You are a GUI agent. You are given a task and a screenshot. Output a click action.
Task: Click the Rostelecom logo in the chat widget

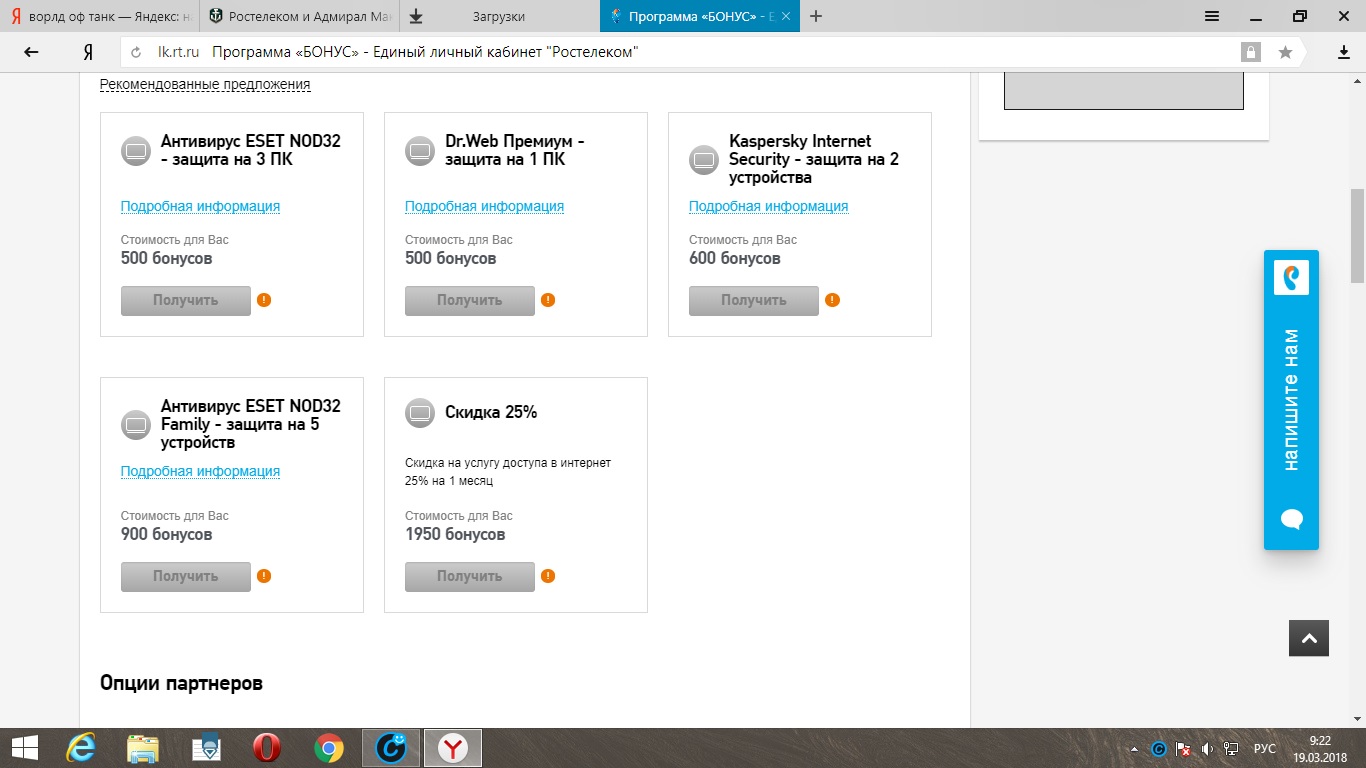click(1291, 277)
